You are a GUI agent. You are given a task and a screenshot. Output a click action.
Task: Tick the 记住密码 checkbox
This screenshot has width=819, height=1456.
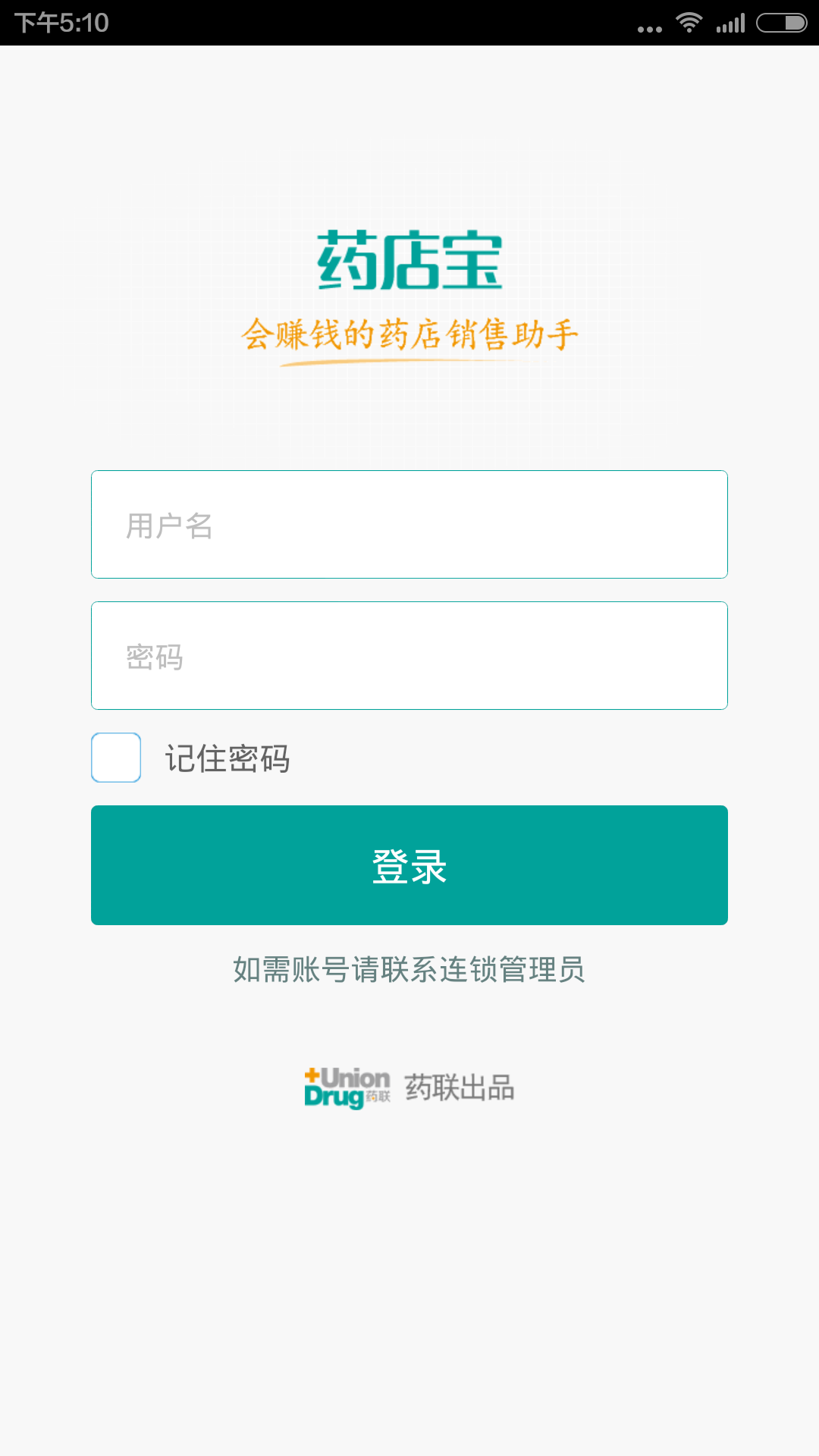coord(116,758)
